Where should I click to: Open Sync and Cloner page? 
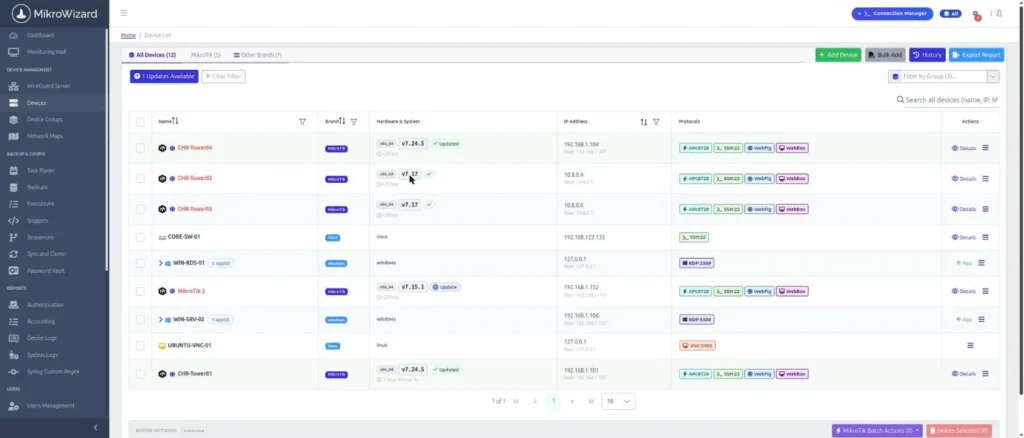pos(46,254)
